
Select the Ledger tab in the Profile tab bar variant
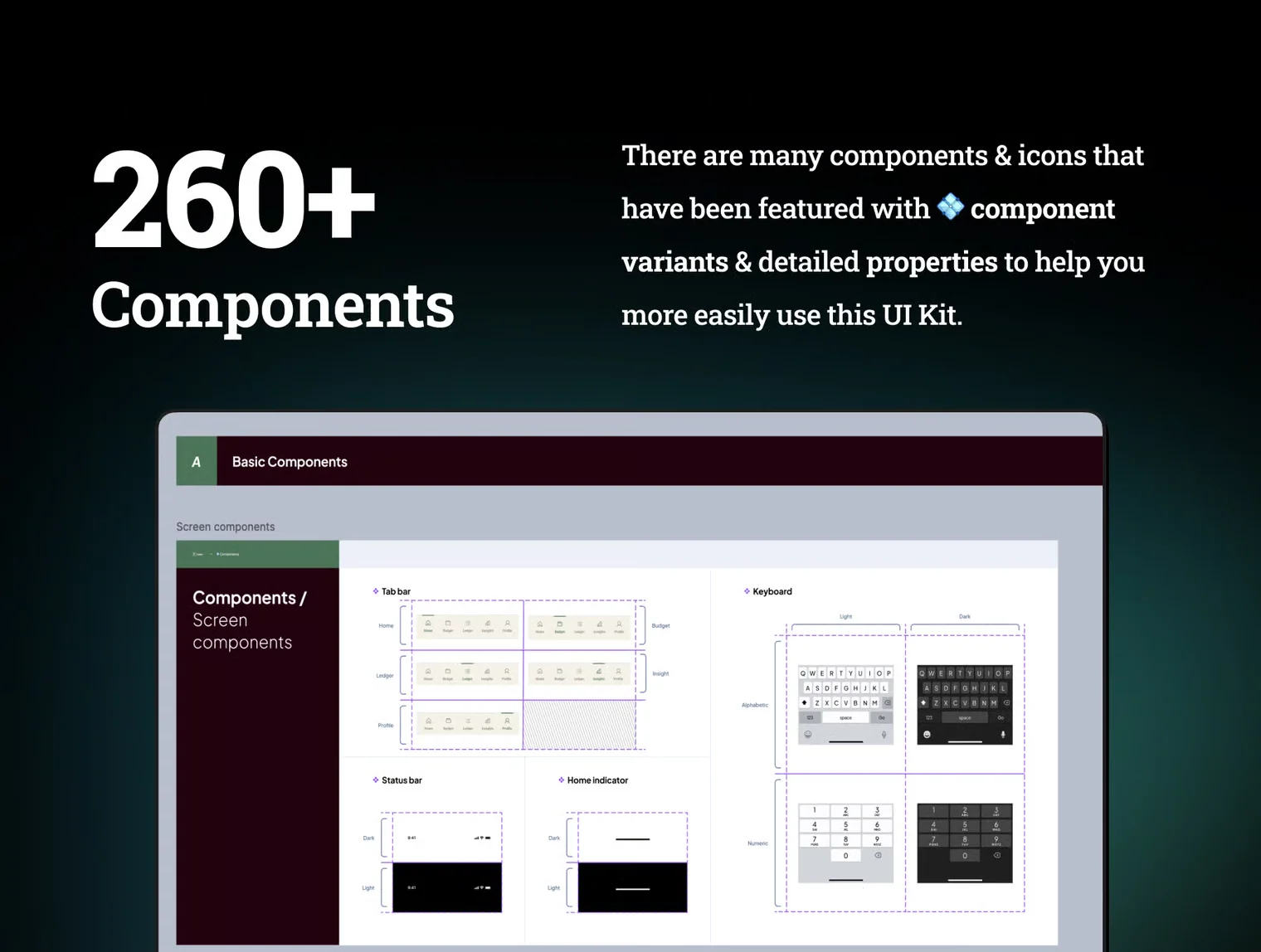click(468, 723)
